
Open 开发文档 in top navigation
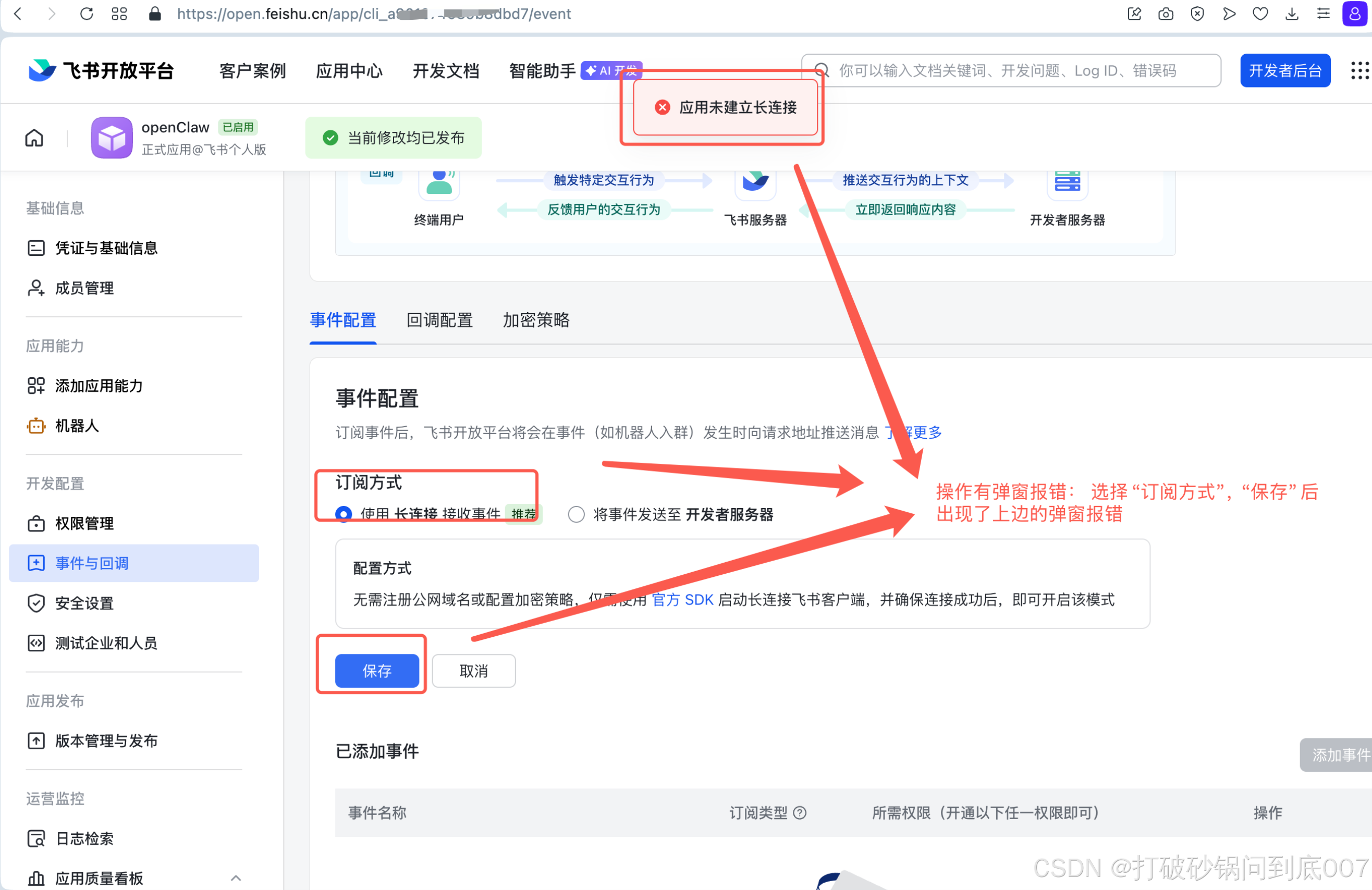tap(446, 71)
